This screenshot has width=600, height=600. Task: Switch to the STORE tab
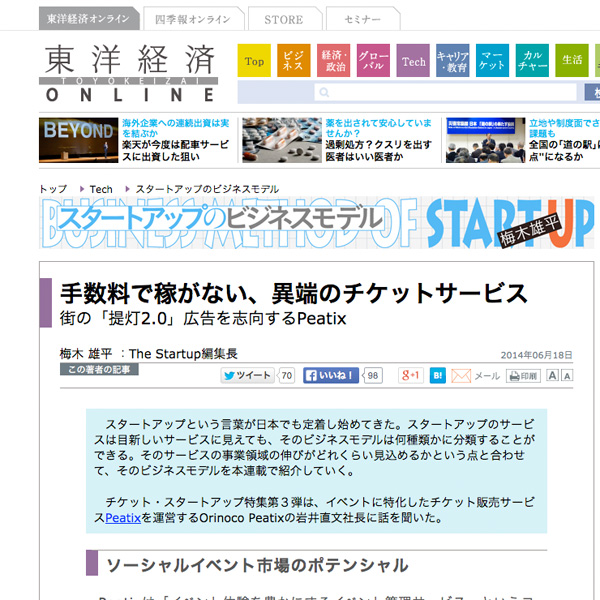pyautogui.click(x=283, y=19)
